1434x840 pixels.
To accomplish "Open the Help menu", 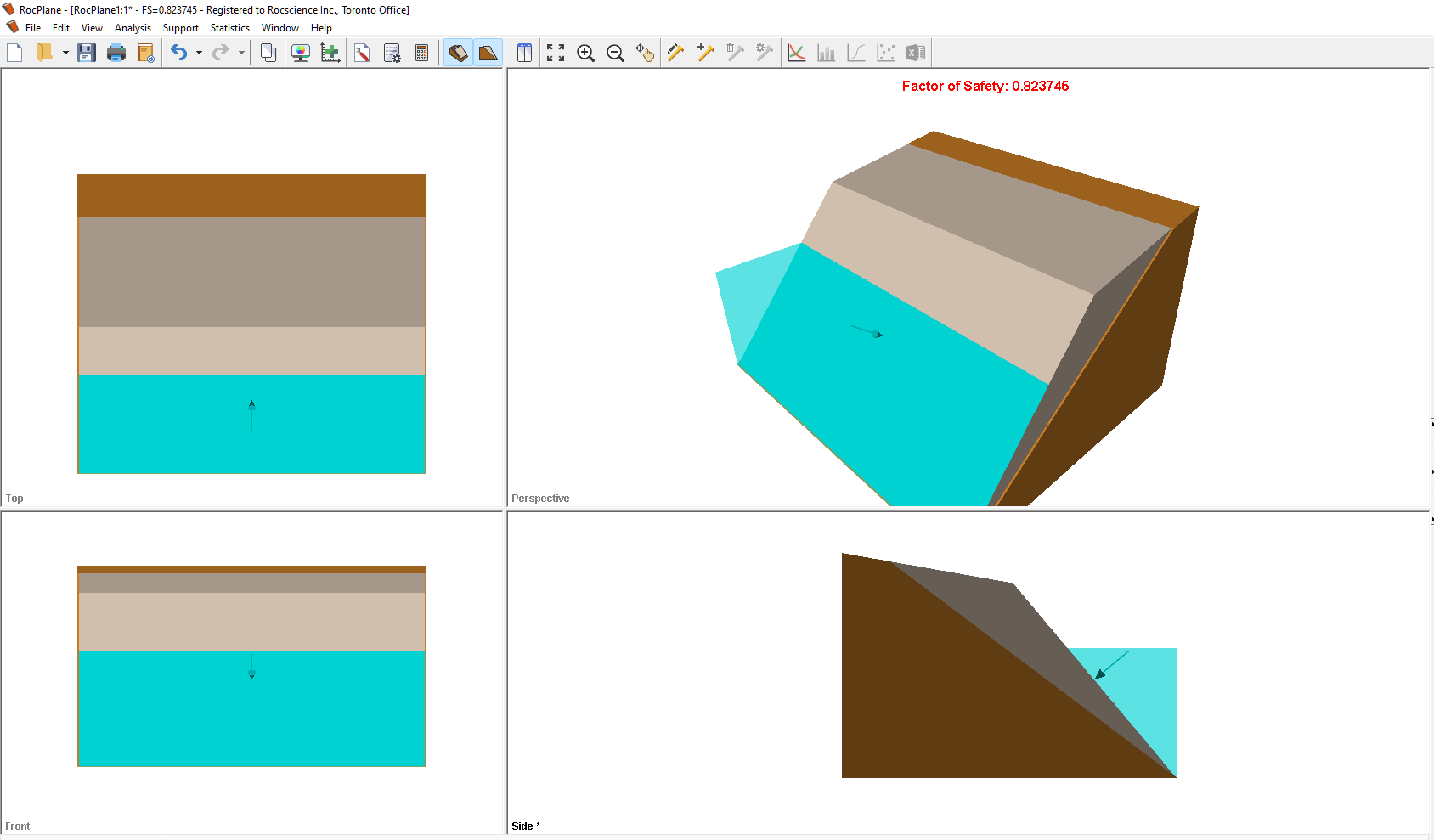I will click(x=321, y=28).
